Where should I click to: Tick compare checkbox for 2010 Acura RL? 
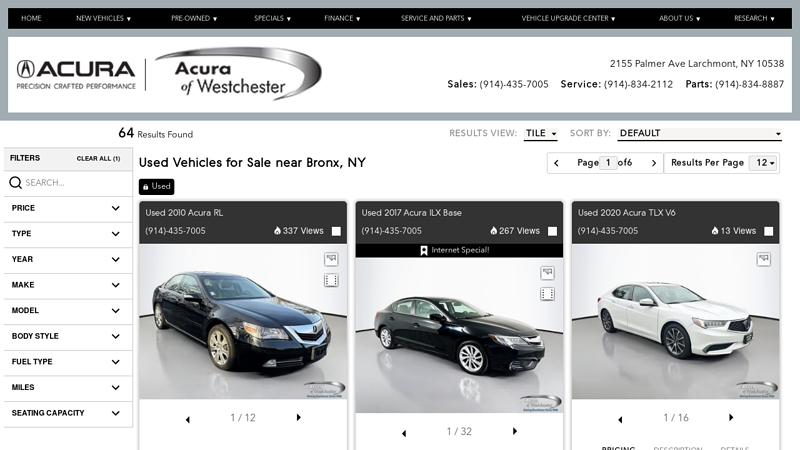coord(336,231)
